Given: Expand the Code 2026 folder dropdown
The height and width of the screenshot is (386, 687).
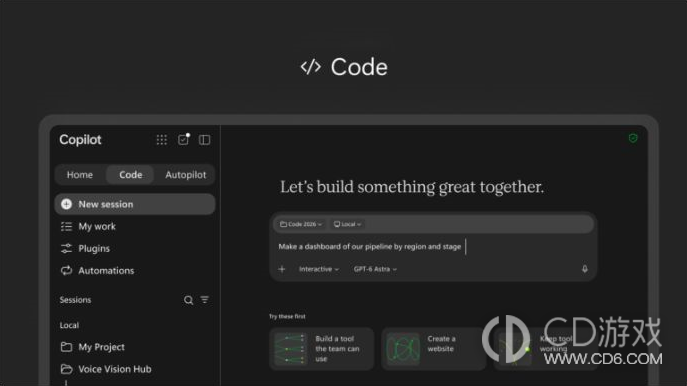Looking at the screenshot, I should [301, 224].
